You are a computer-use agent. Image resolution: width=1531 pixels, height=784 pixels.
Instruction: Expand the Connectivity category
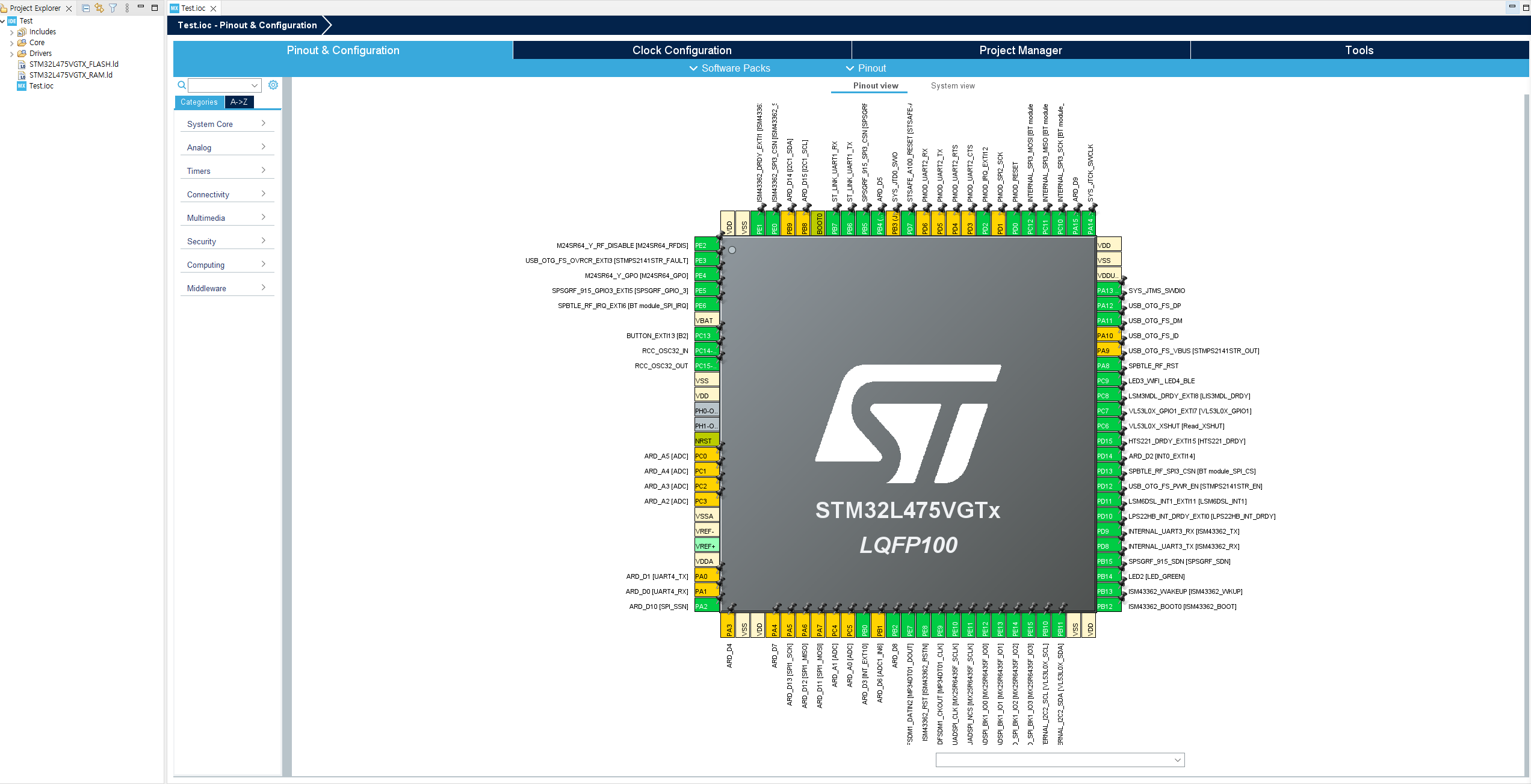227,194
